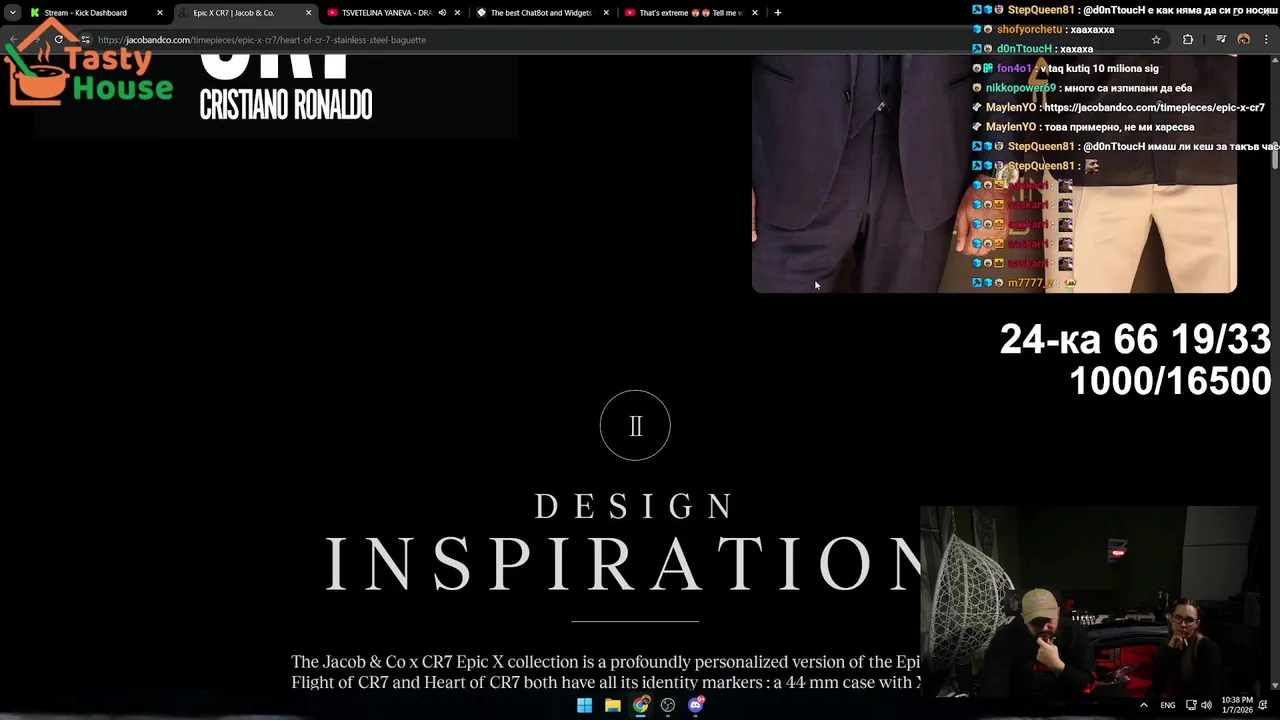Open Discord from the taskbar
The height and width of the screenshot is (720, 1280).
tap(696, 705)
